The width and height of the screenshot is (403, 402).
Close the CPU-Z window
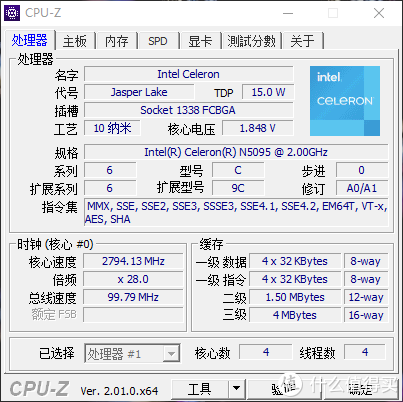pos(379,13)
